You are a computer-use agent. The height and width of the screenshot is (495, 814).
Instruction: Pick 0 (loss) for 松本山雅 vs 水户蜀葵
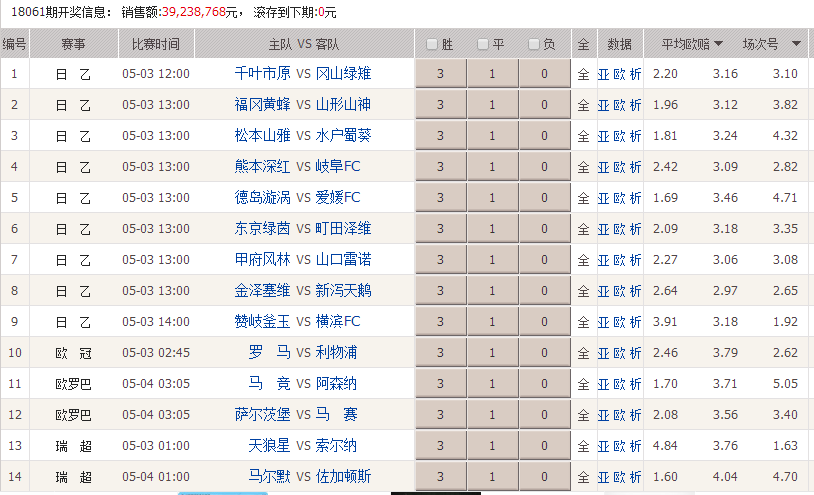544,136
